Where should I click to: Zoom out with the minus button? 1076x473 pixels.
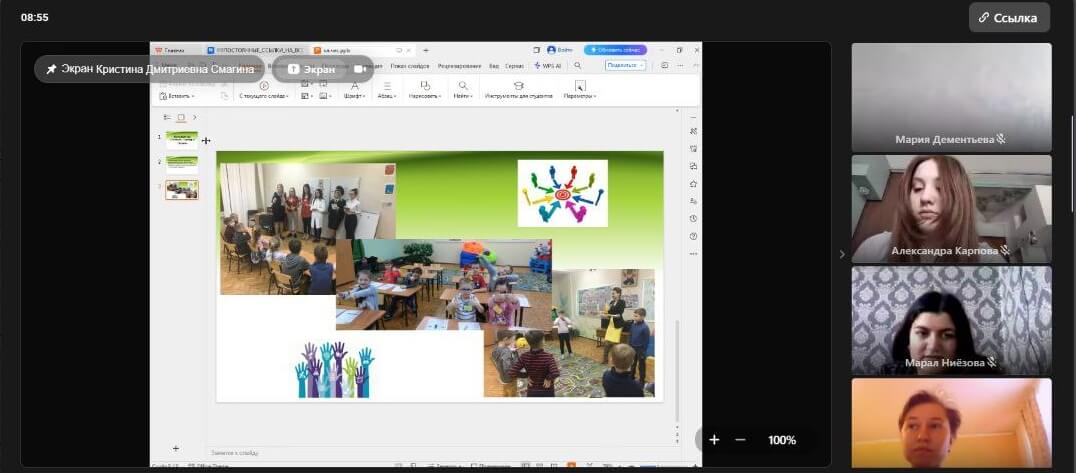pos(740,440)
